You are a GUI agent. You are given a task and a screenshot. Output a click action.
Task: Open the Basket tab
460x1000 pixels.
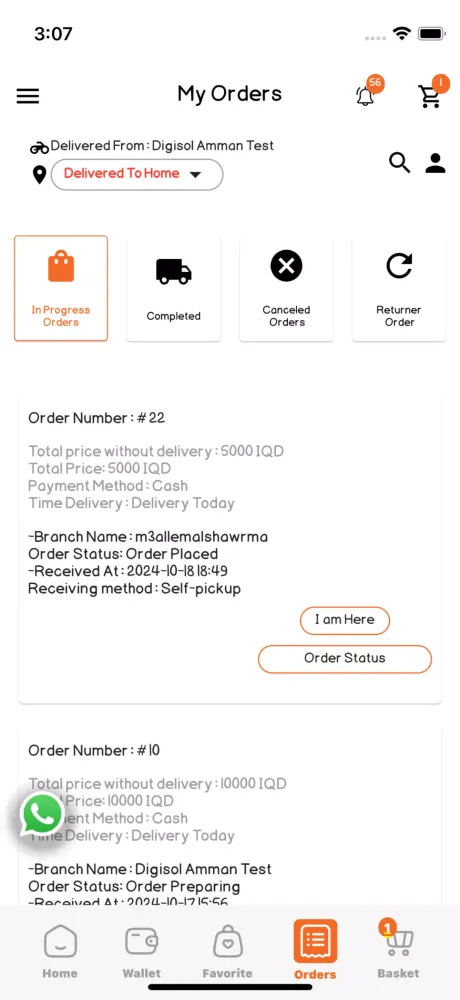[398, 952]
